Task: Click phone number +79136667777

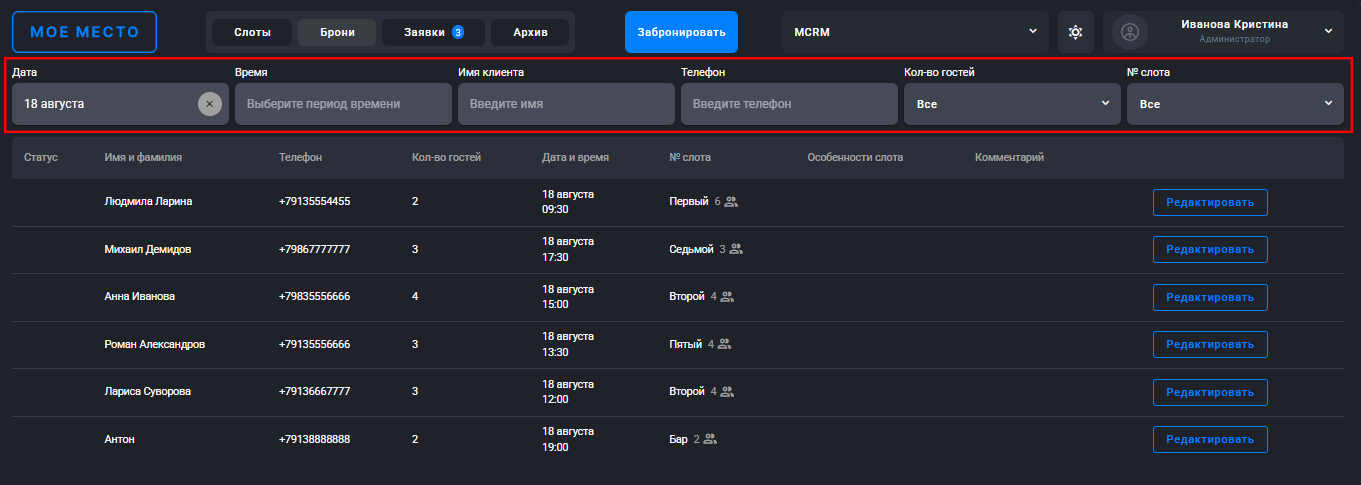Action: pos(314,391)
